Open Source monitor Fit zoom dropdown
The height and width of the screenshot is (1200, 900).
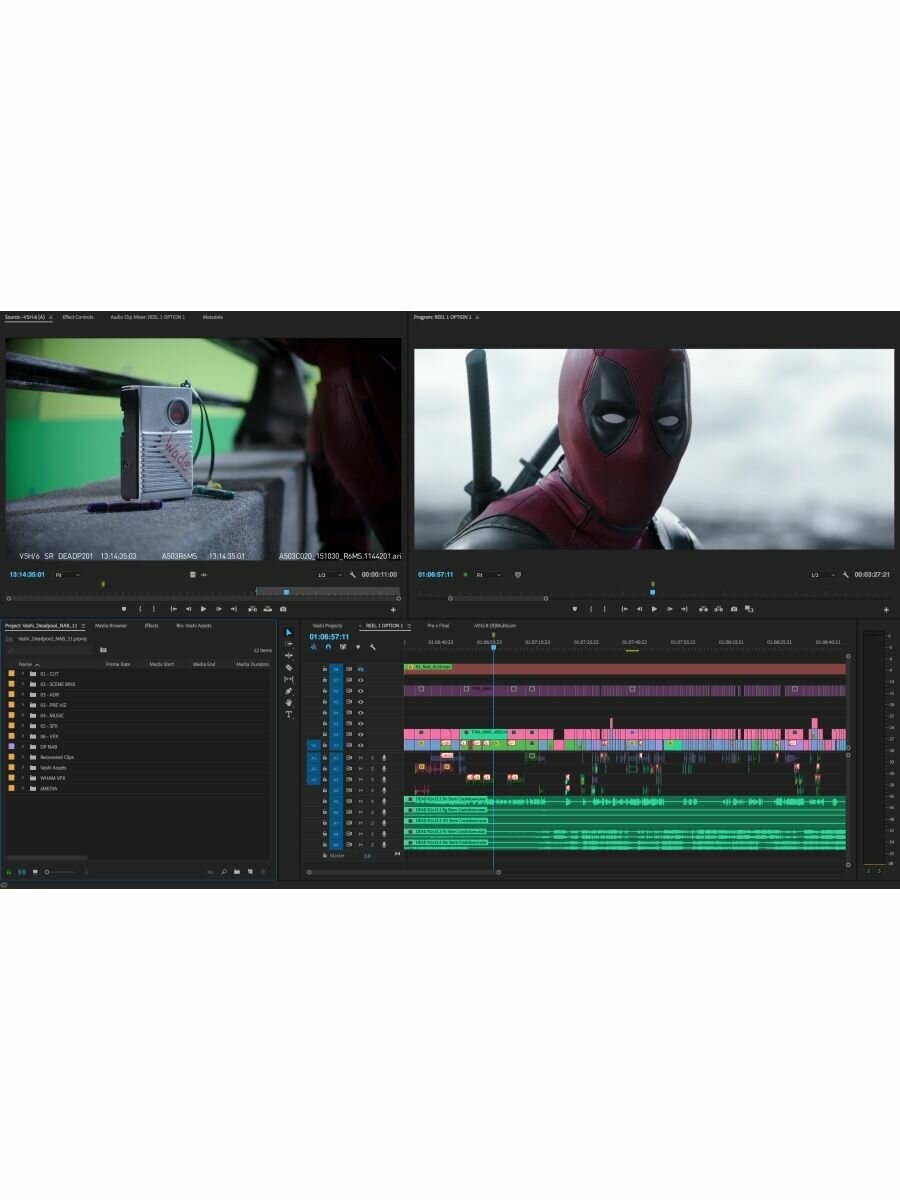point(67,575)
